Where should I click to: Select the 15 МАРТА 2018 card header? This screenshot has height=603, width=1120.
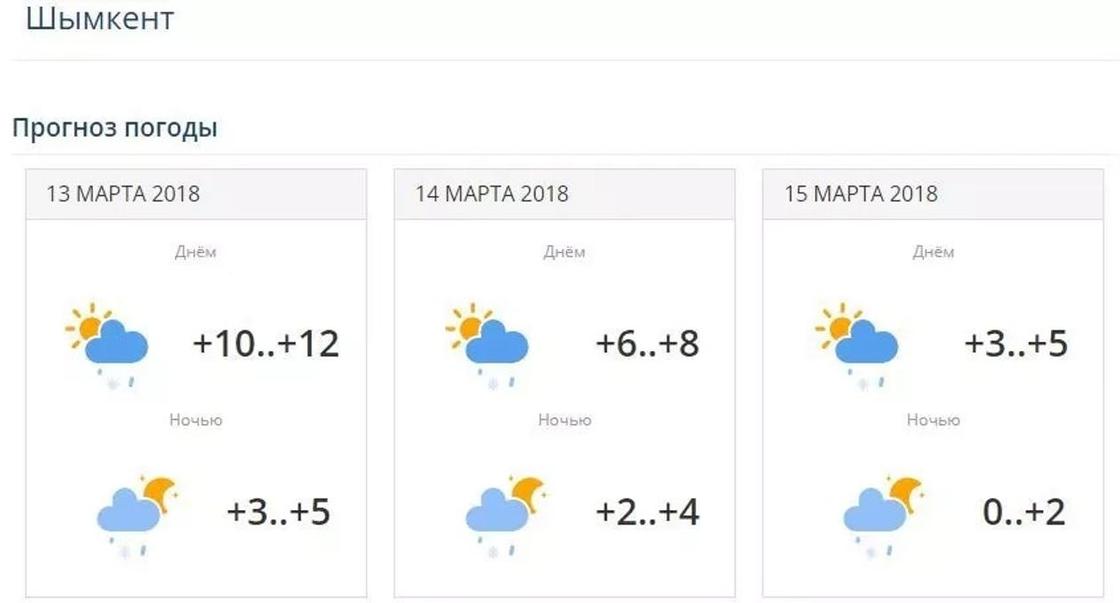pos(933,194)
